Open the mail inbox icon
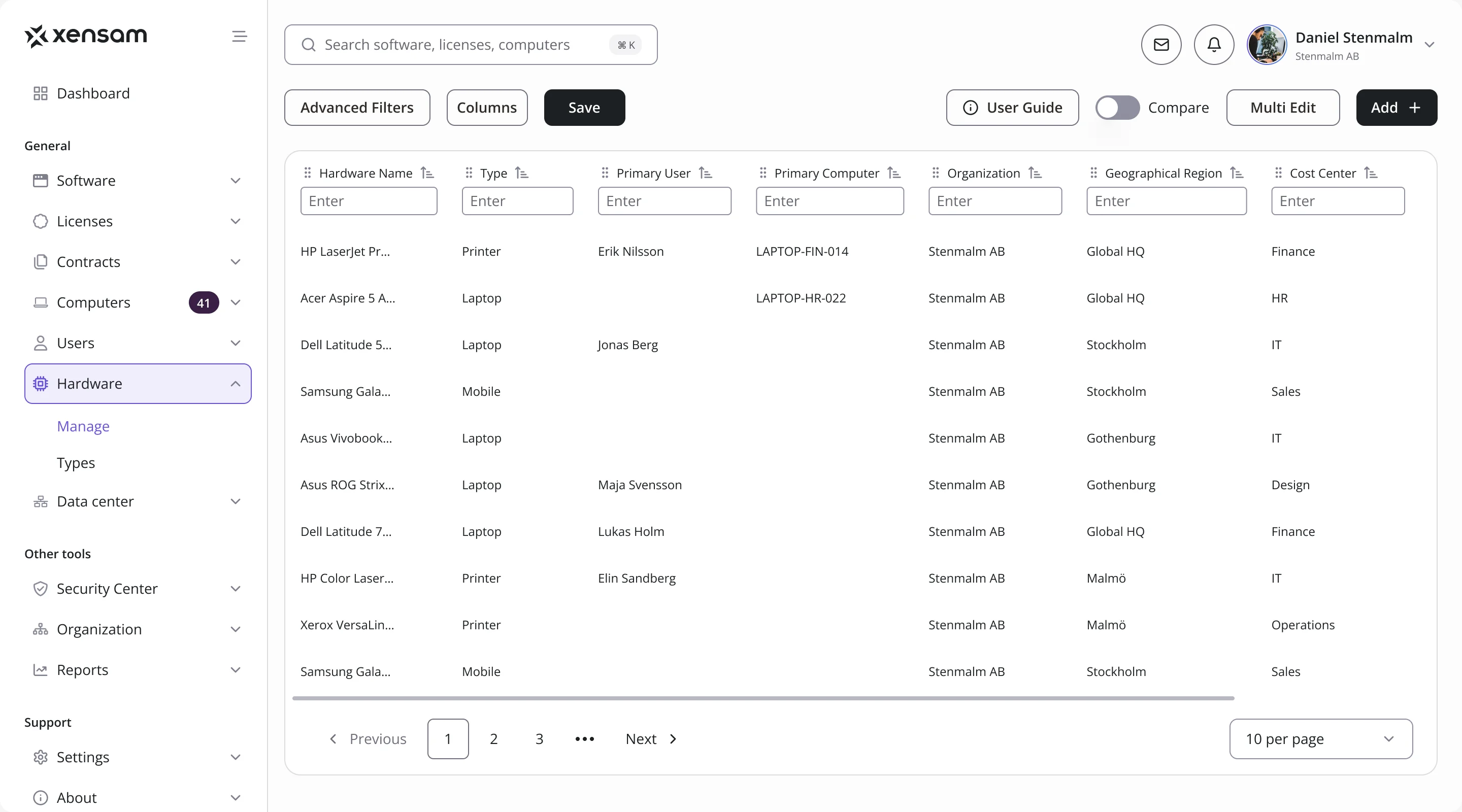Image resolution: width=1462 pixels, height=812 pixels. [1161, 44]
